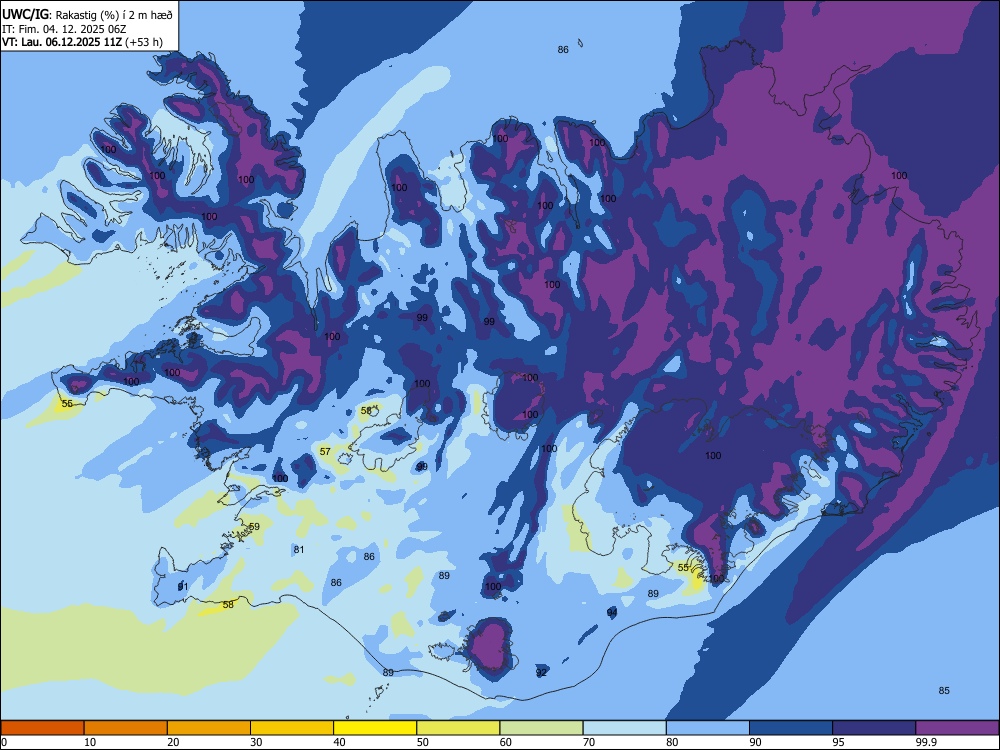The width and height of the screenshot is (1000, 750).
Task: Click the humidity value '81' on the map
Action: [x=298, y=550]
